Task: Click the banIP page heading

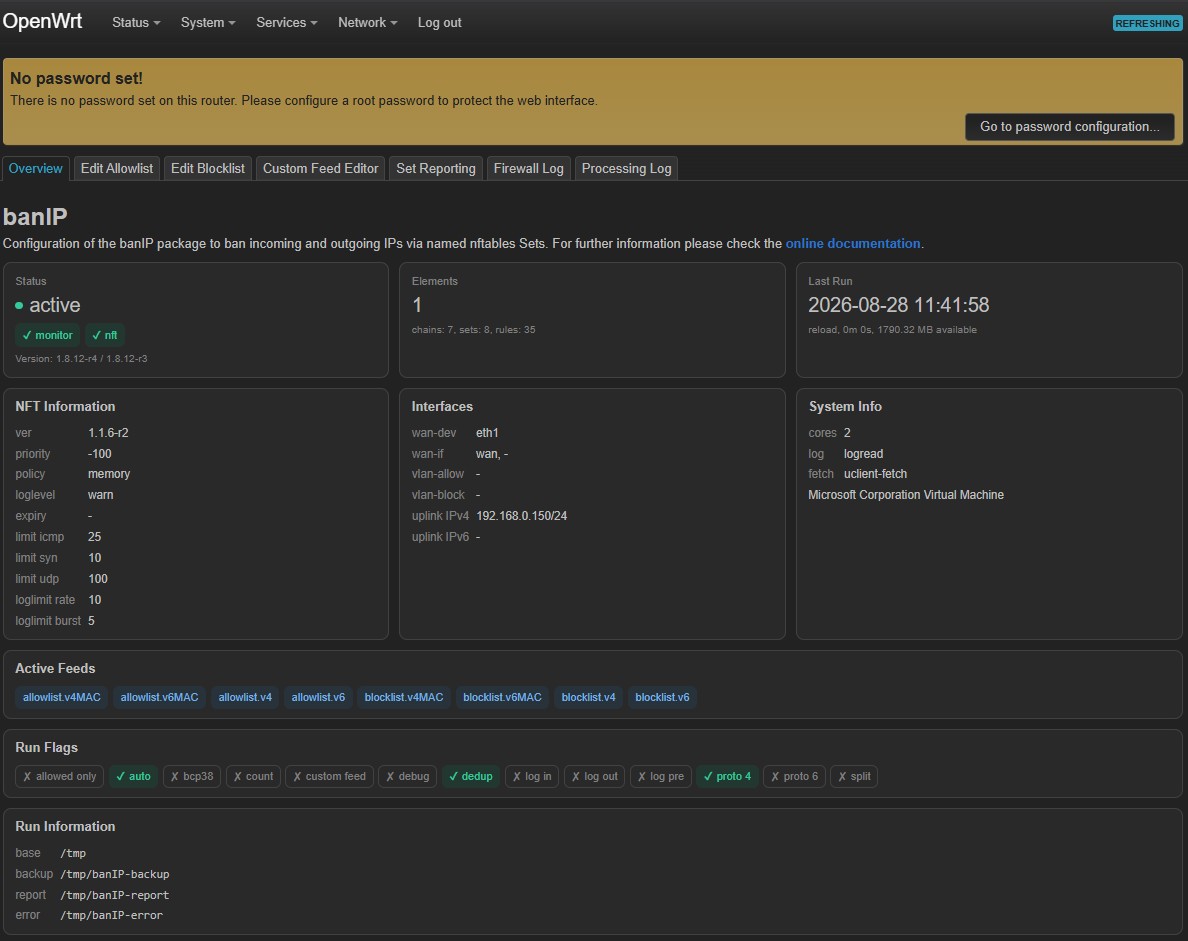Action: click(x=35, y=217)
